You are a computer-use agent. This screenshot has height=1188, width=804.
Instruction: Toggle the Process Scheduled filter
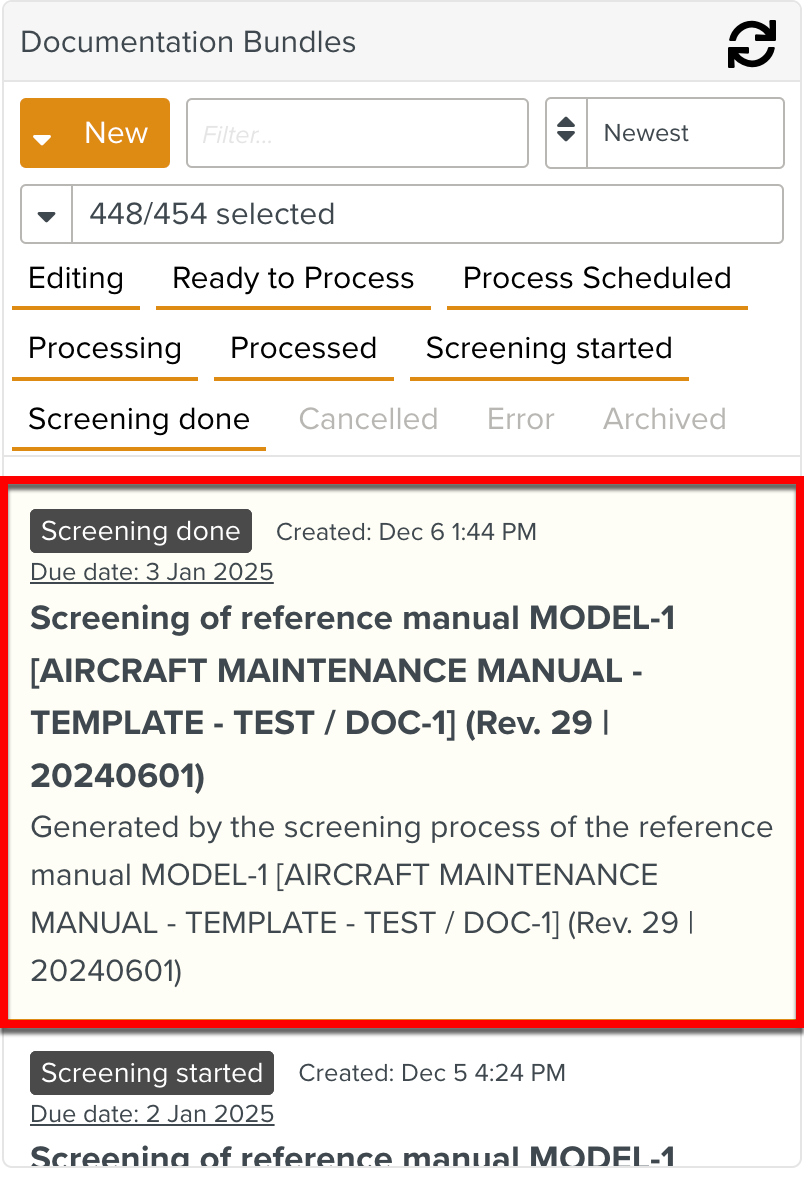tap(597, 279)
